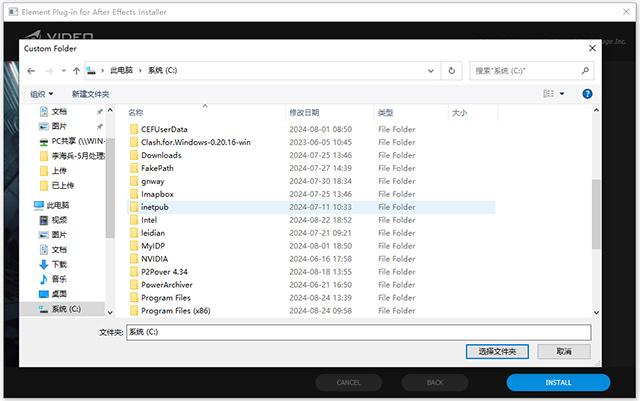Click the file list scrollbar thumb
Viewport: 640px width, 401px height.
(596, 214)
